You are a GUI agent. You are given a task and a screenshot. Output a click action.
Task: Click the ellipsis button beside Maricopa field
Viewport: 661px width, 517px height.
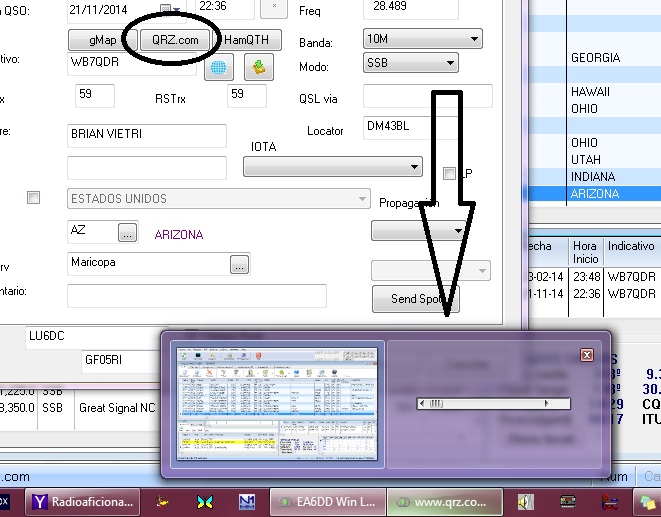239,265
